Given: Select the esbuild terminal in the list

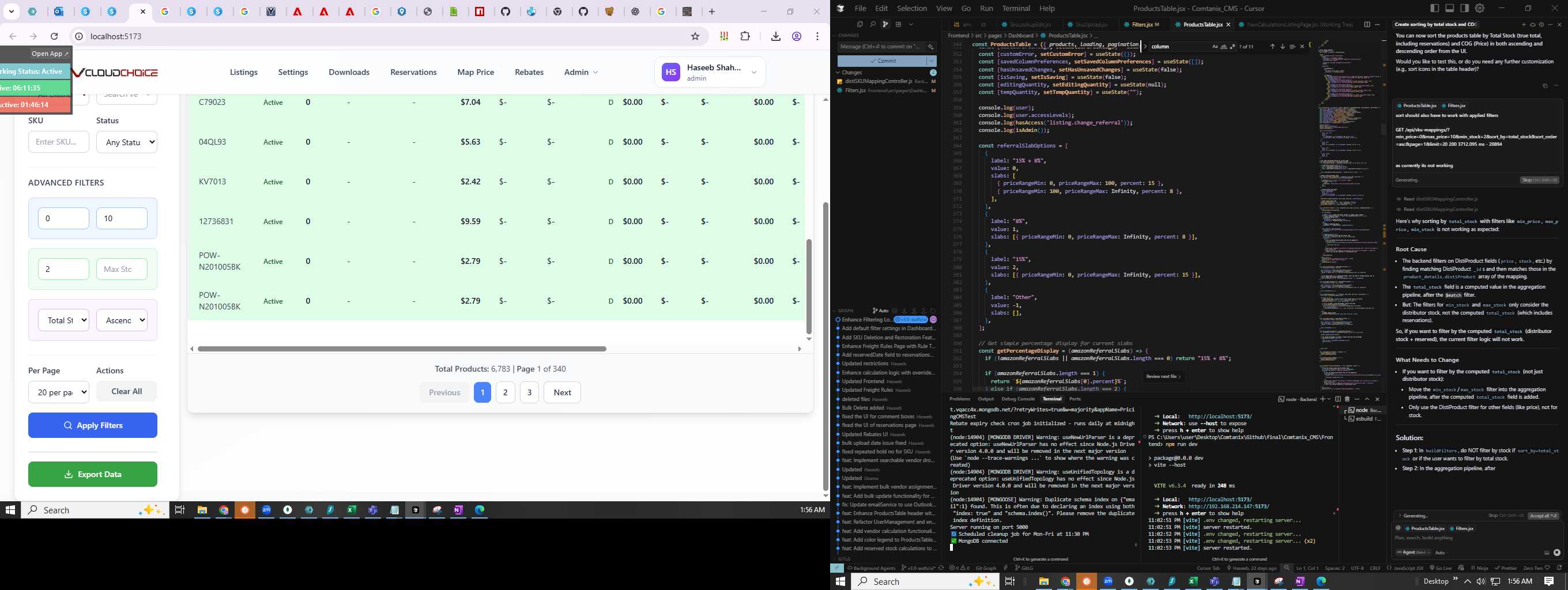Looking at the screenshot, I should point(1363,418).
